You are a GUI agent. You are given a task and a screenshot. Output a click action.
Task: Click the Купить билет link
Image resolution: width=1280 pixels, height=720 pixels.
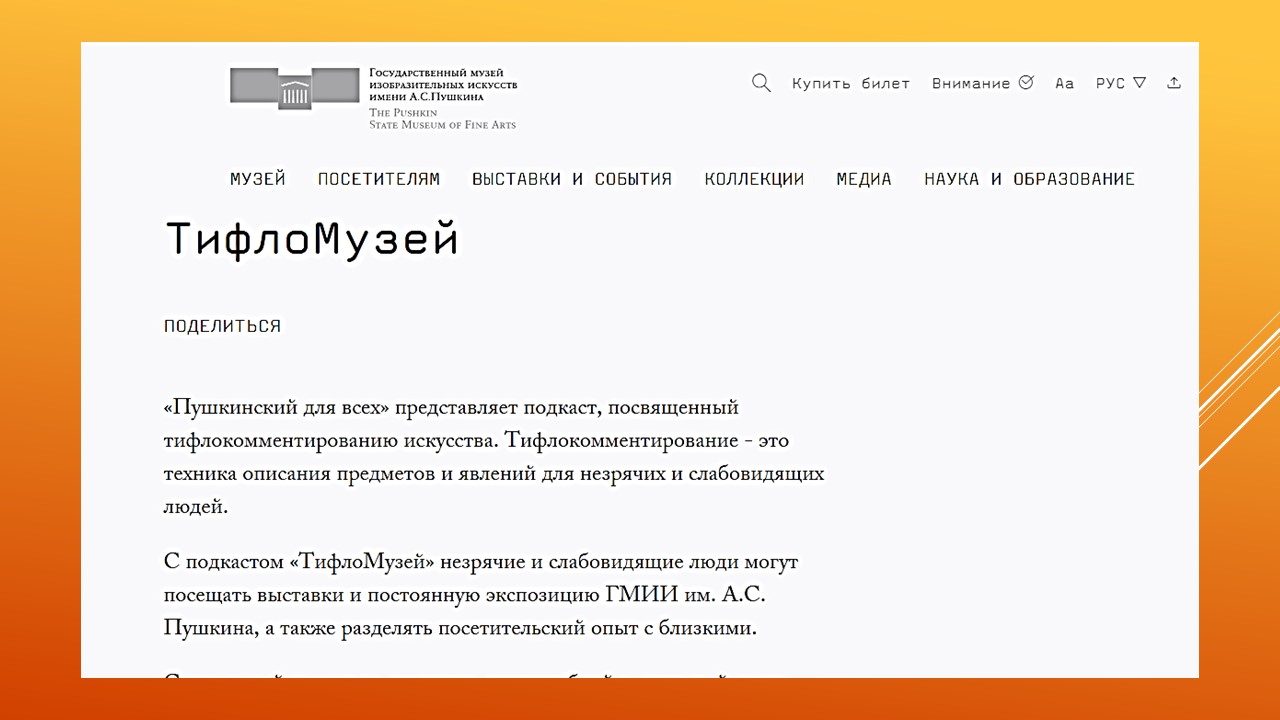click(851, 84)
